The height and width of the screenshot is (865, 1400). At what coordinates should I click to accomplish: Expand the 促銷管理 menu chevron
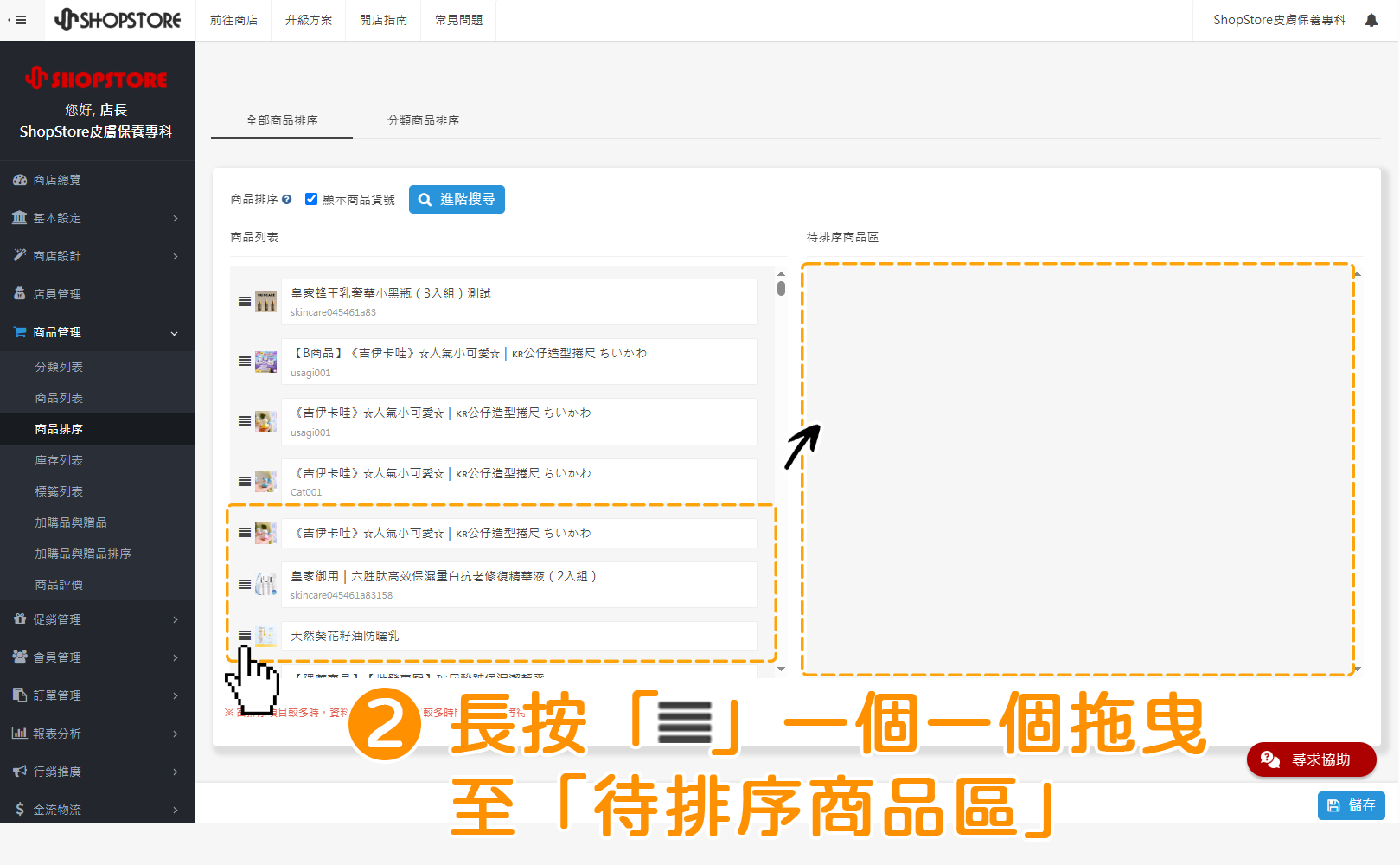click(176, 620)
